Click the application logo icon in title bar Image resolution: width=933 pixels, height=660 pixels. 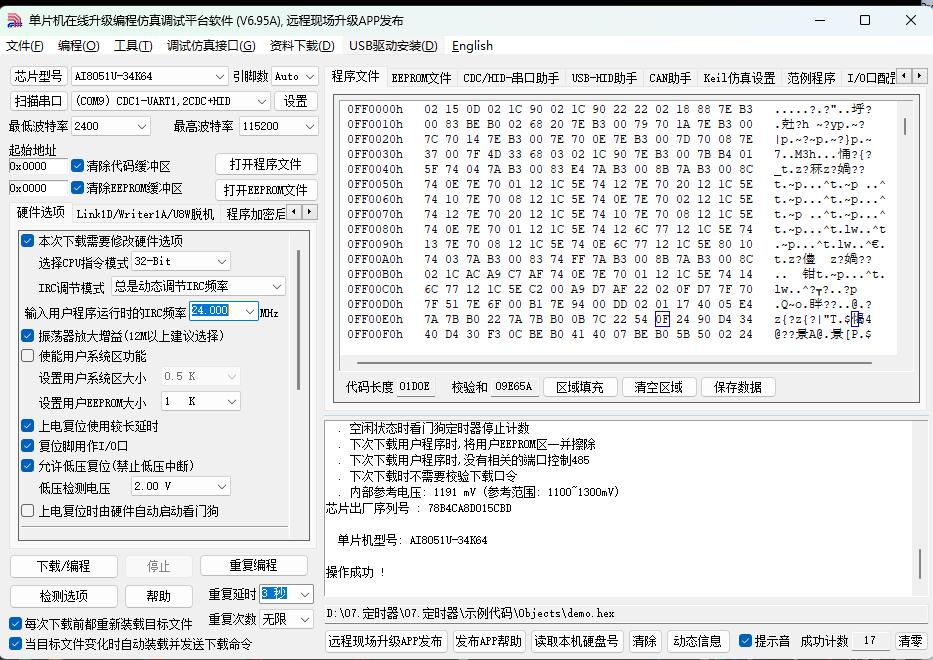(14, 20)
